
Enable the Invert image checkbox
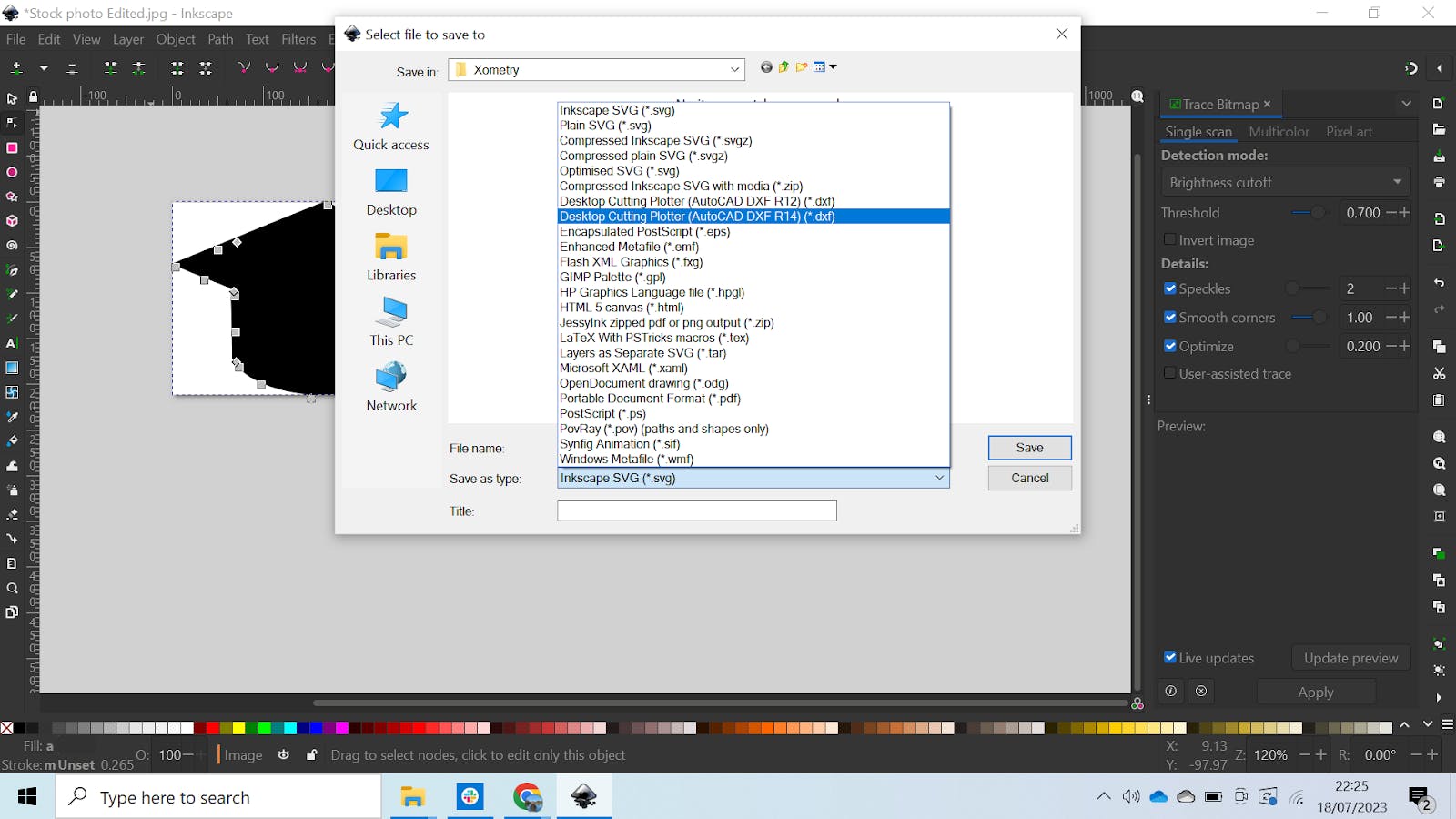point(1169,239)
